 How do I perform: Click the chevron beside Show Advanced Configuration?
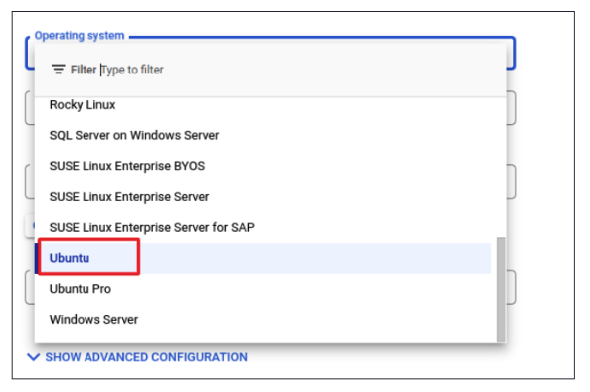click(33, 357)
